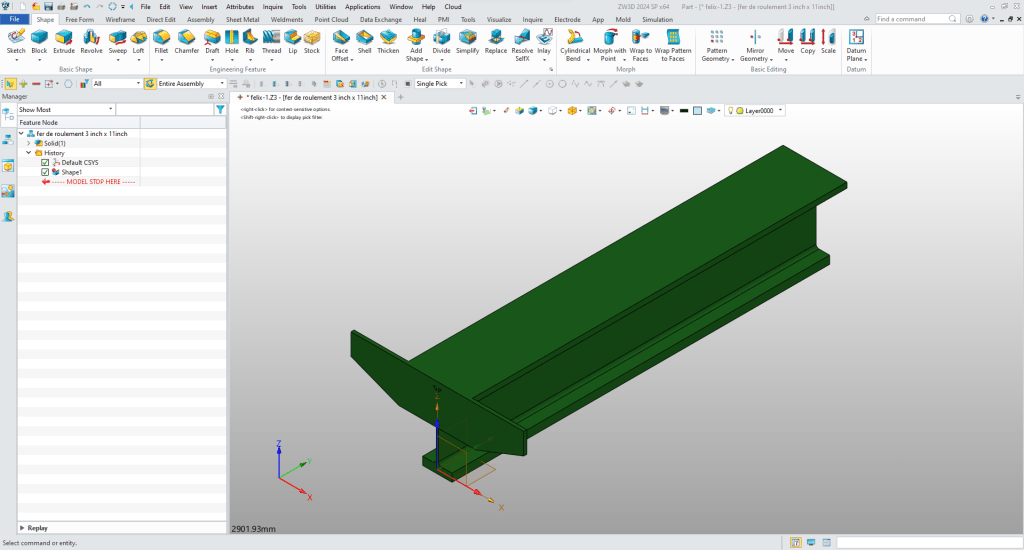This screenshot has width=1024, height=550.
Task: Open the Attributes menu
Action: click(240, 7)
